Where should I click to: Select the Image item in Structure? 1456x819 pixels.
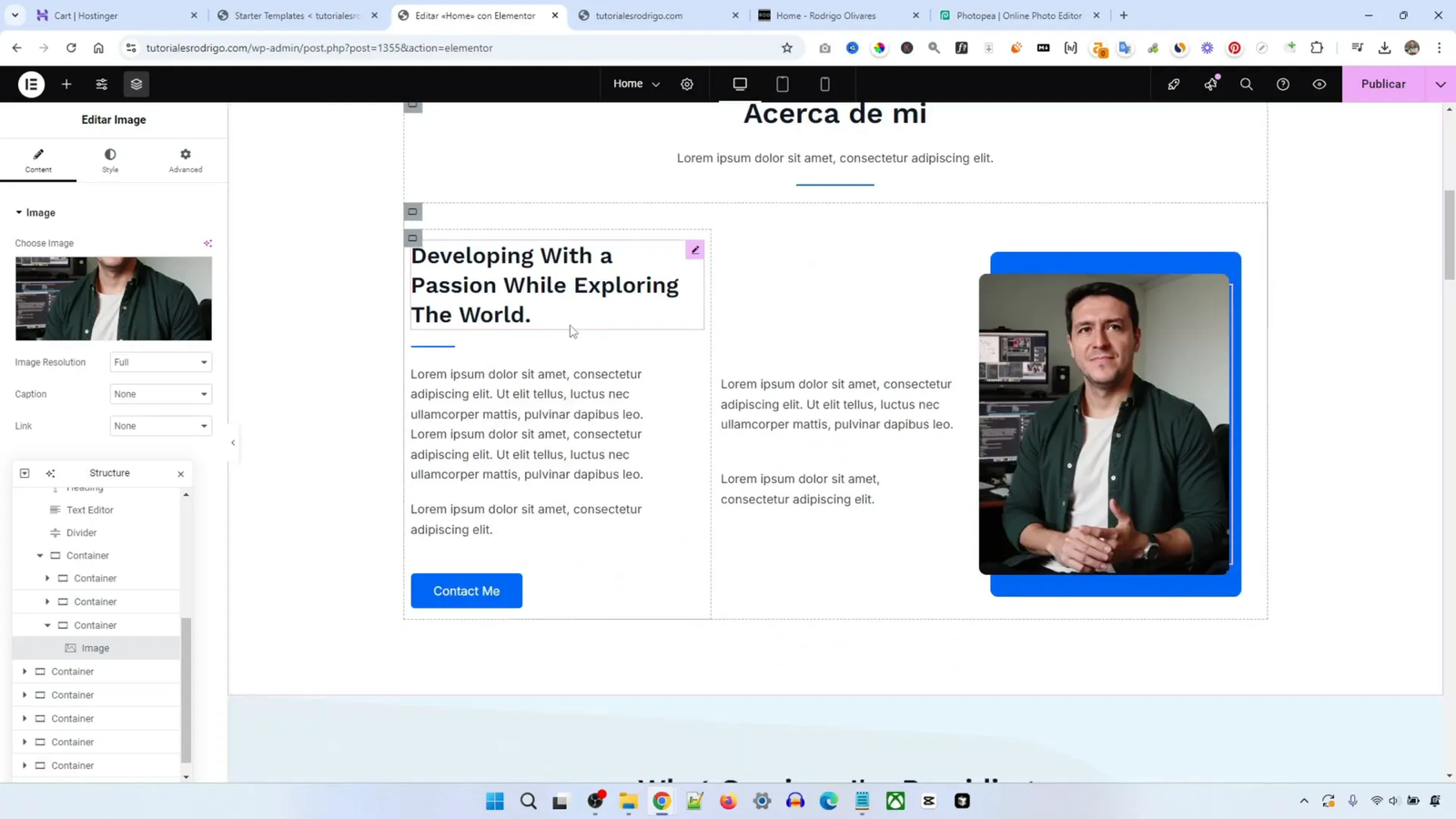point(96,647)
